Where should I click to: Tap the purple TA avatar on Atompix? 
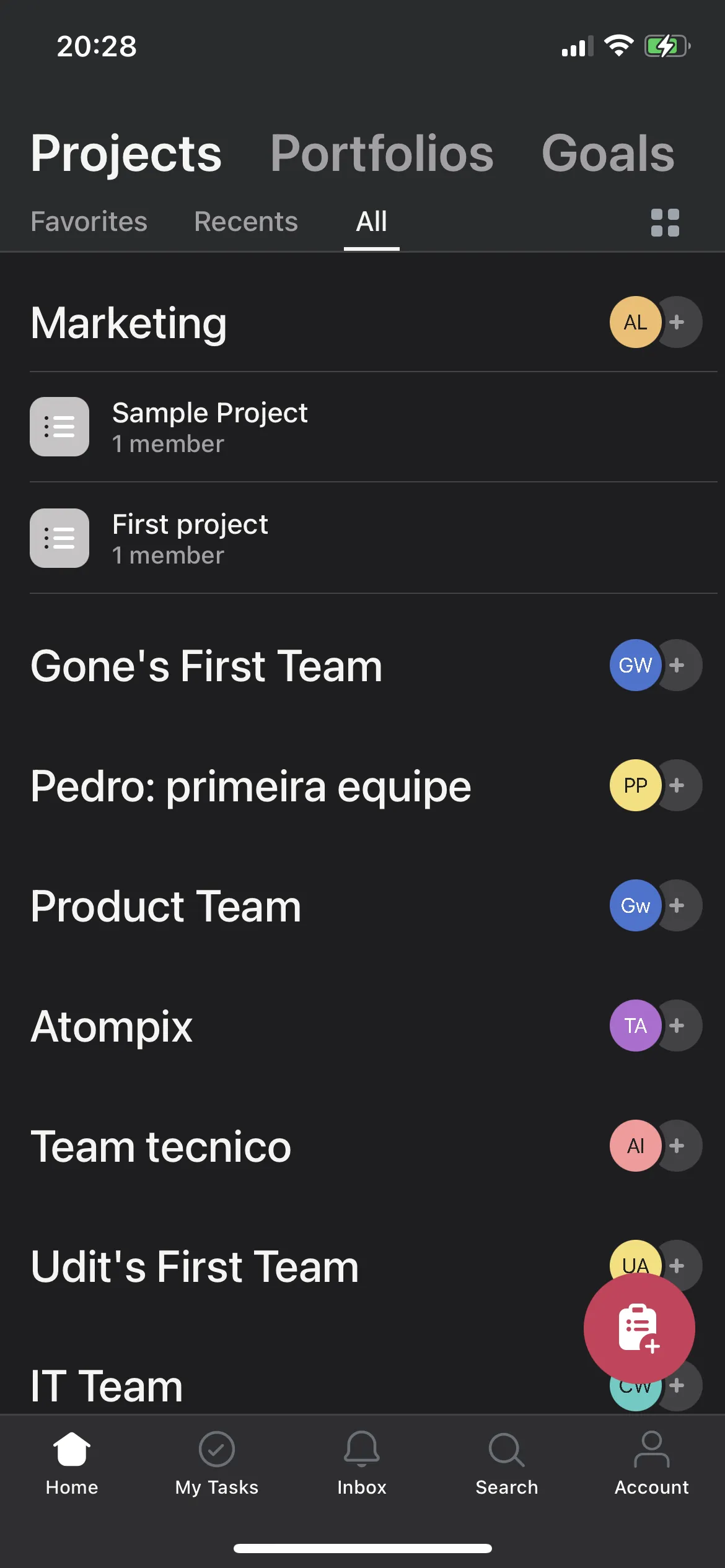[x=635, y=1026]
